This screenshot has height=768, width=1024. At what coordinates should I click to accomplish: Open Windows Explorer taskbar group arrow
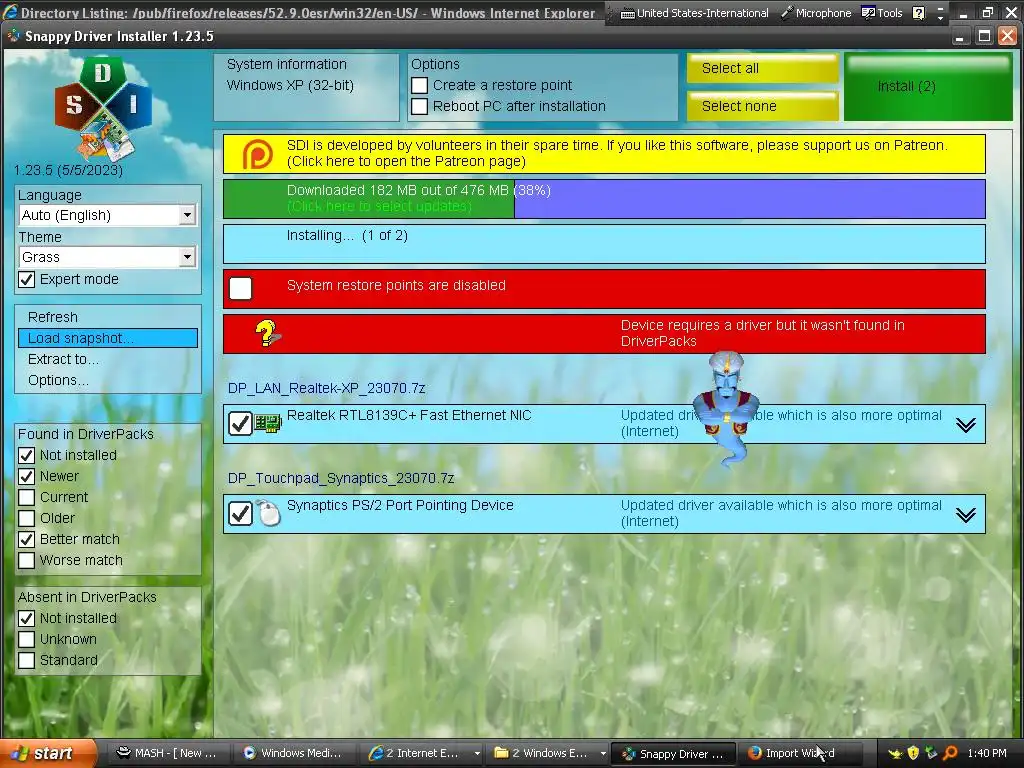click(x=603, y=754)
